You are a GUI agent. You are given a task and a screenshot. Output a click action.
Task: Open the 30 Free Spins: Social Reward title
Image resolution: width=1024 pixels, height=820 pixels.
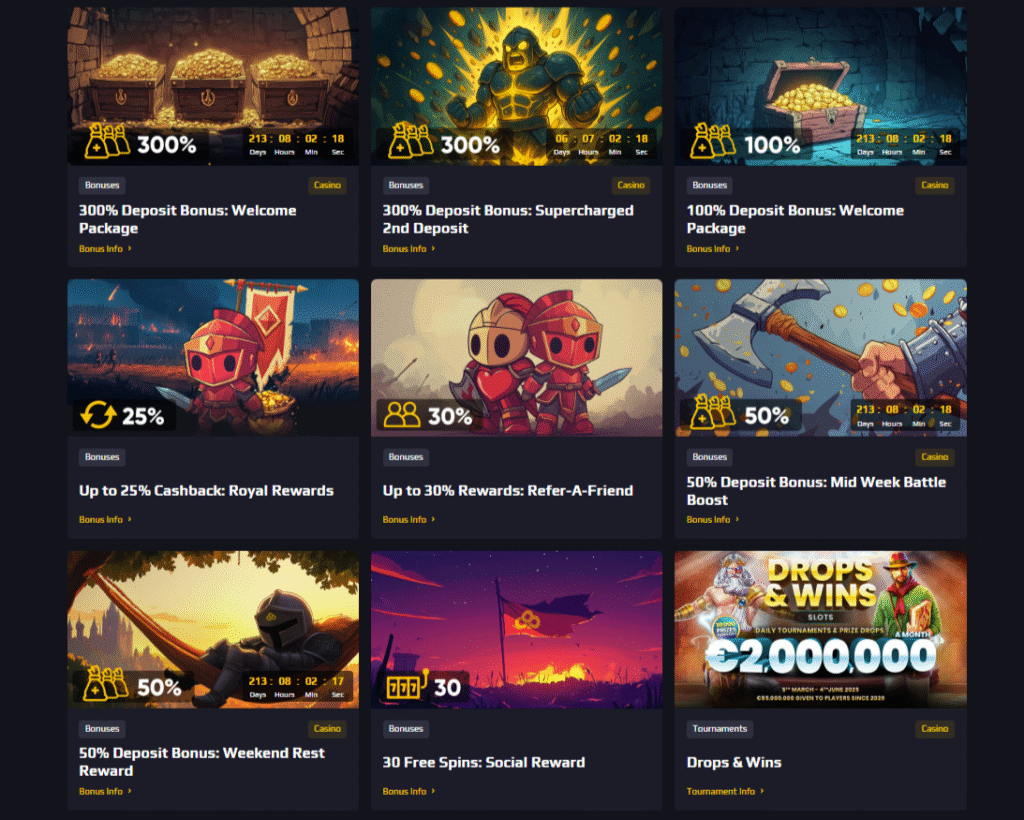[x=484, y=763]
